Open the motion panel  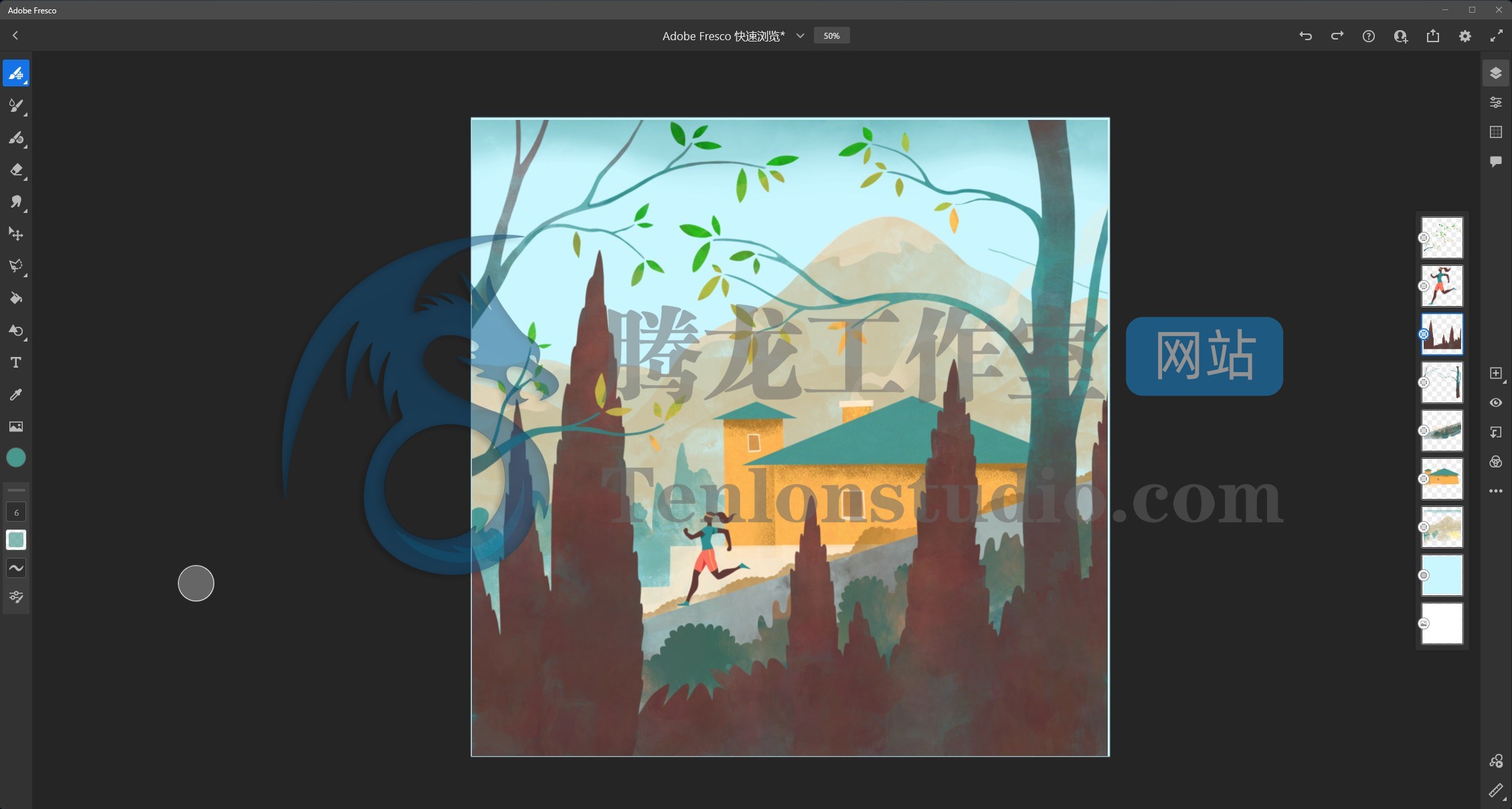(x=1496, y=761)
